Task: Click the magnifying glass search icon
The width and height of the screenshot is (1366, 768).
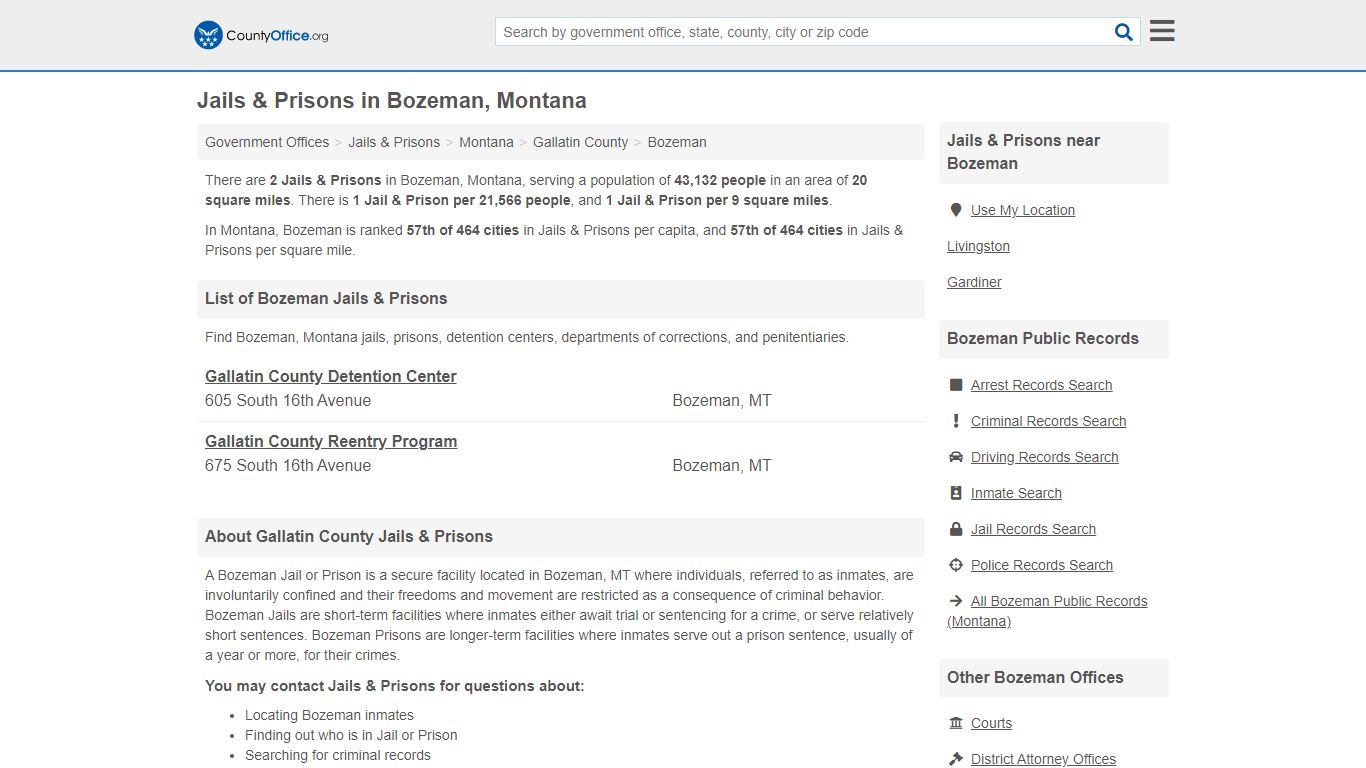Action: (x=1124, y=32)
